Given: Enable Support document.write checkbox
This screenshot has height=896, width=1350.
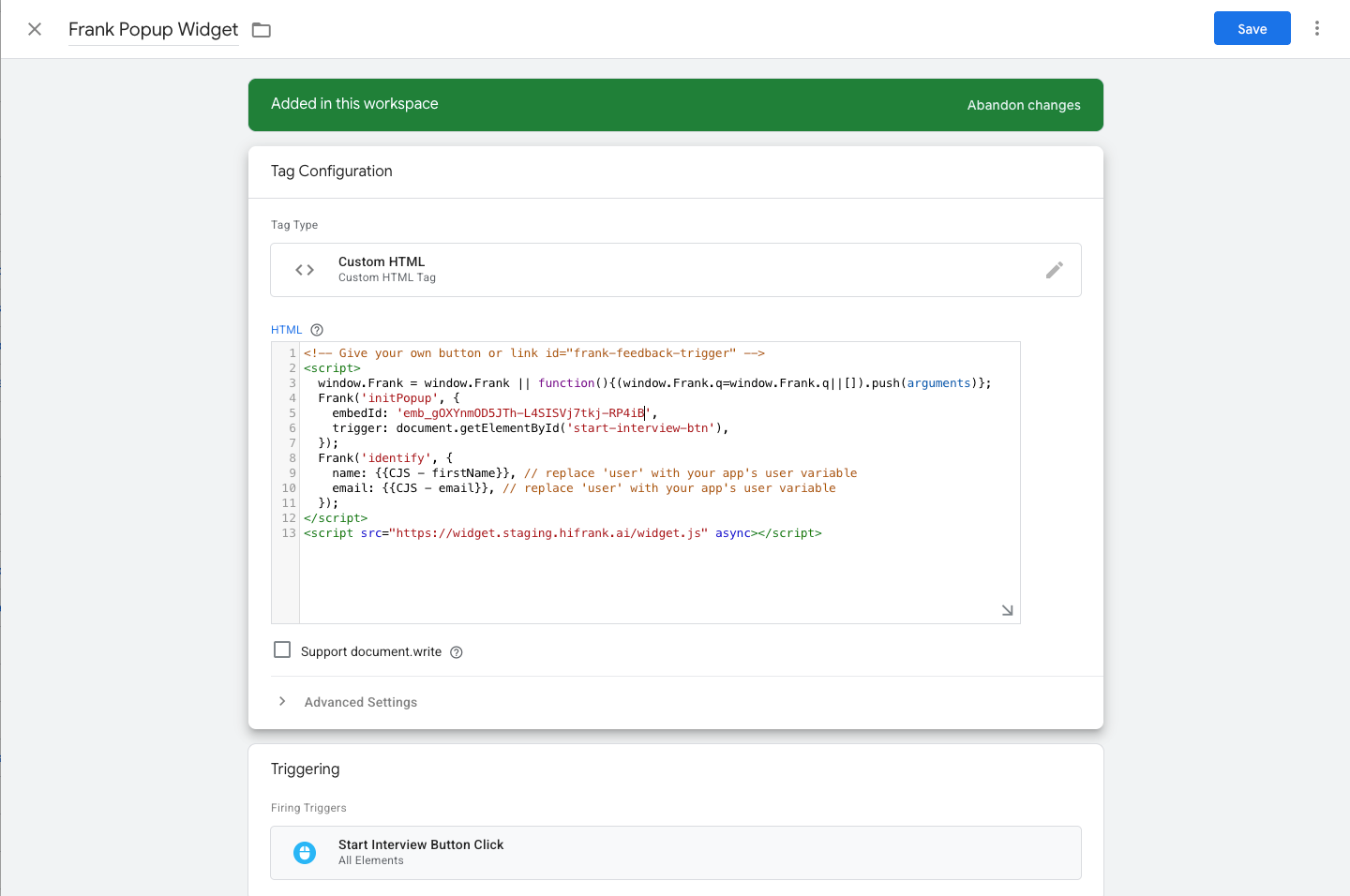Looking at the screenshot, I should [282, 650].
